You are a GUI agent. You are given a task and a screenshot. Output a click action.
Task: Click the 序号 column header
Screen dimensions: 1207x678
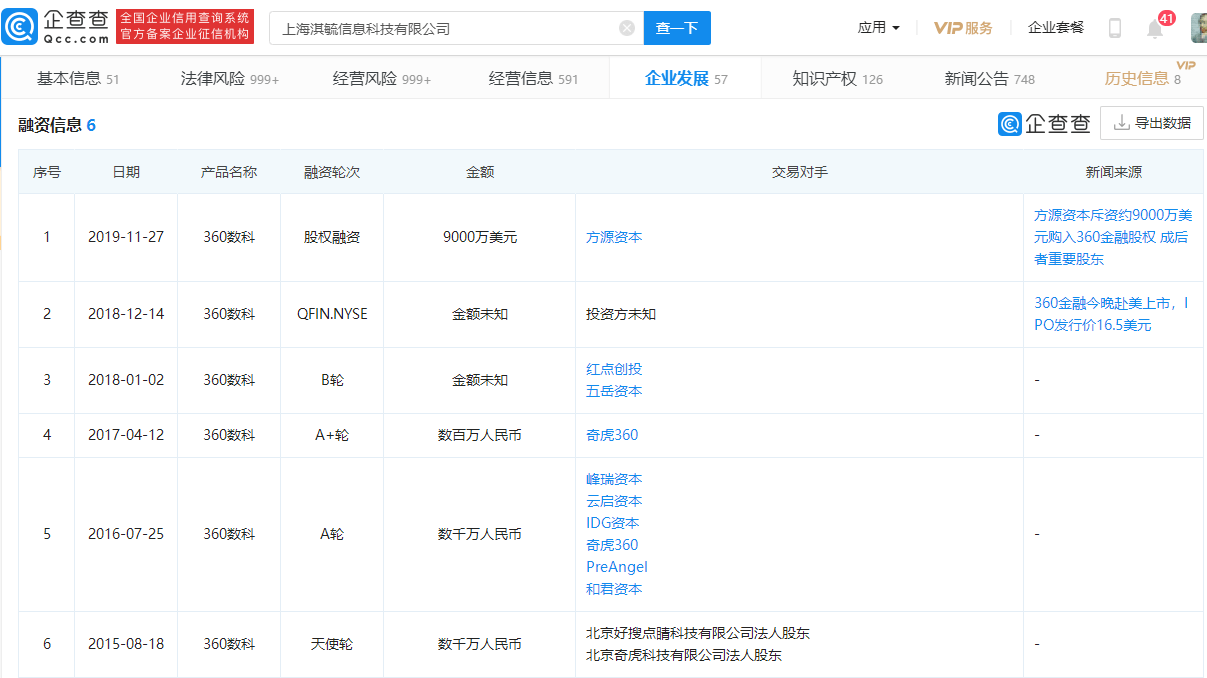pyautogui.click(x=47, y=172)
